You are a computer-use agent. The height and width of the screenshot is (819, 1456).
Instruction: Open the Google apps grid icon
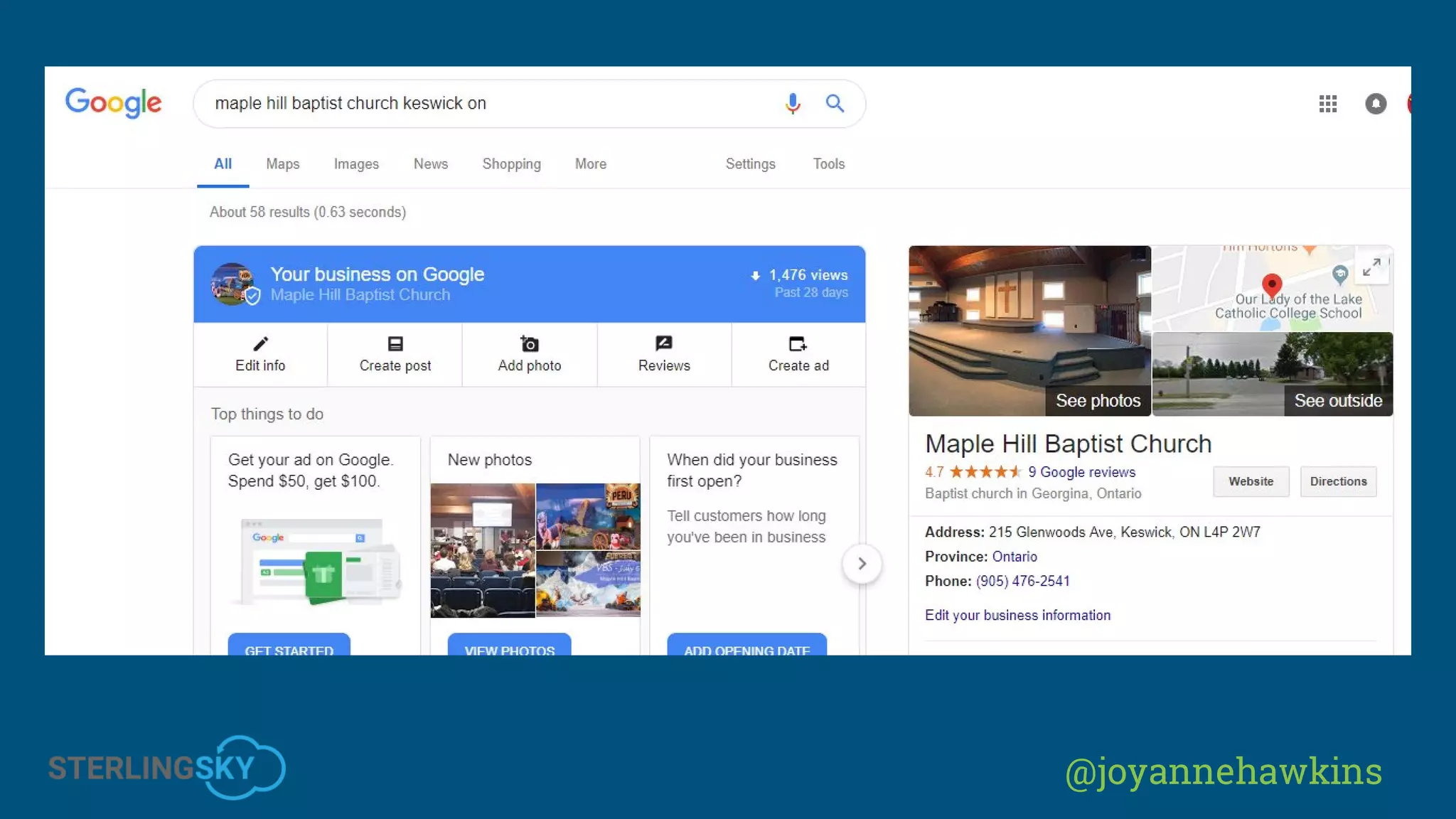click(x=1327, y=104)
